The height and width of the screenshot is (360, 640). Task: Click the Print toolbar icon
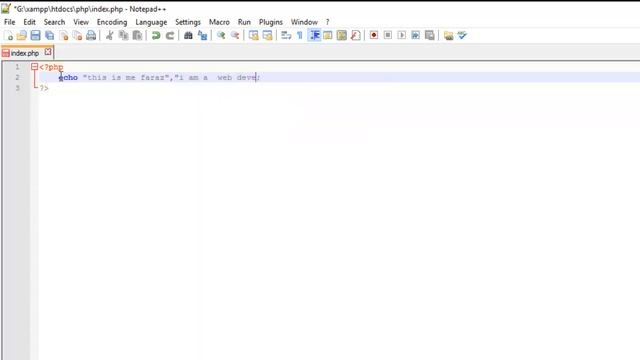coord(91,36)
